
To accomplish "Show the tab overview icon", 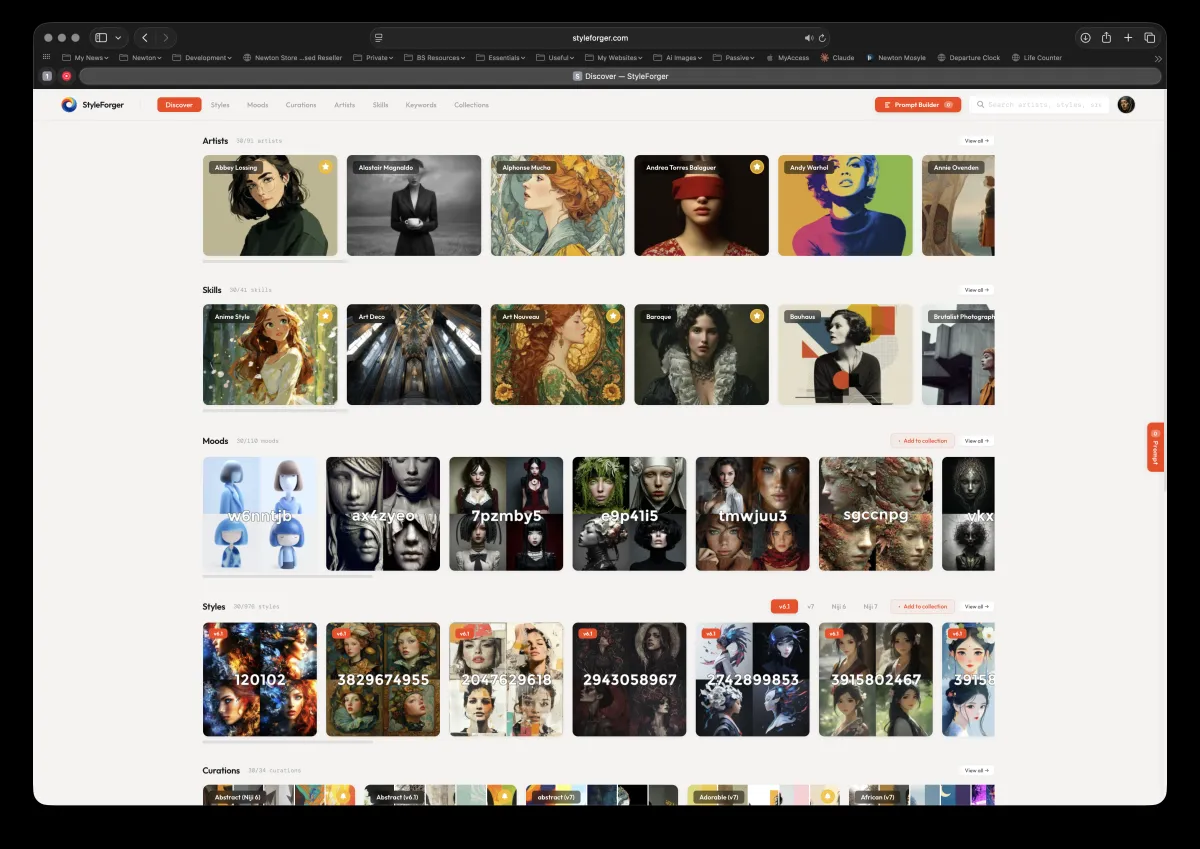I will [x=1149, y=38].
